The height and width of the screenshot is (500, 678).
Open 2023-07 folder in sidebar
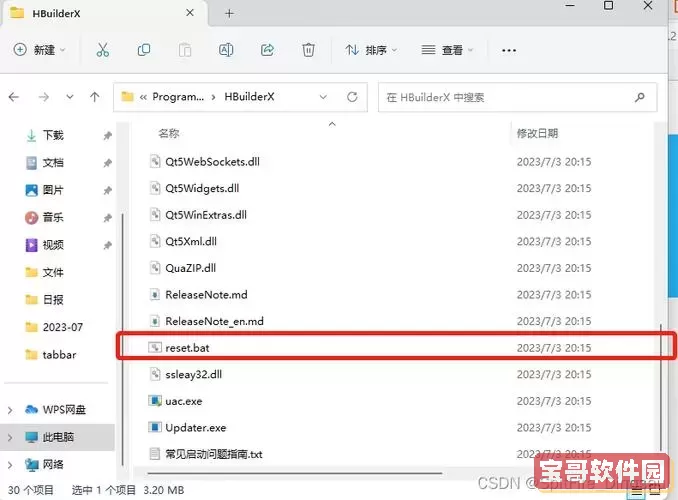(62, 327)
